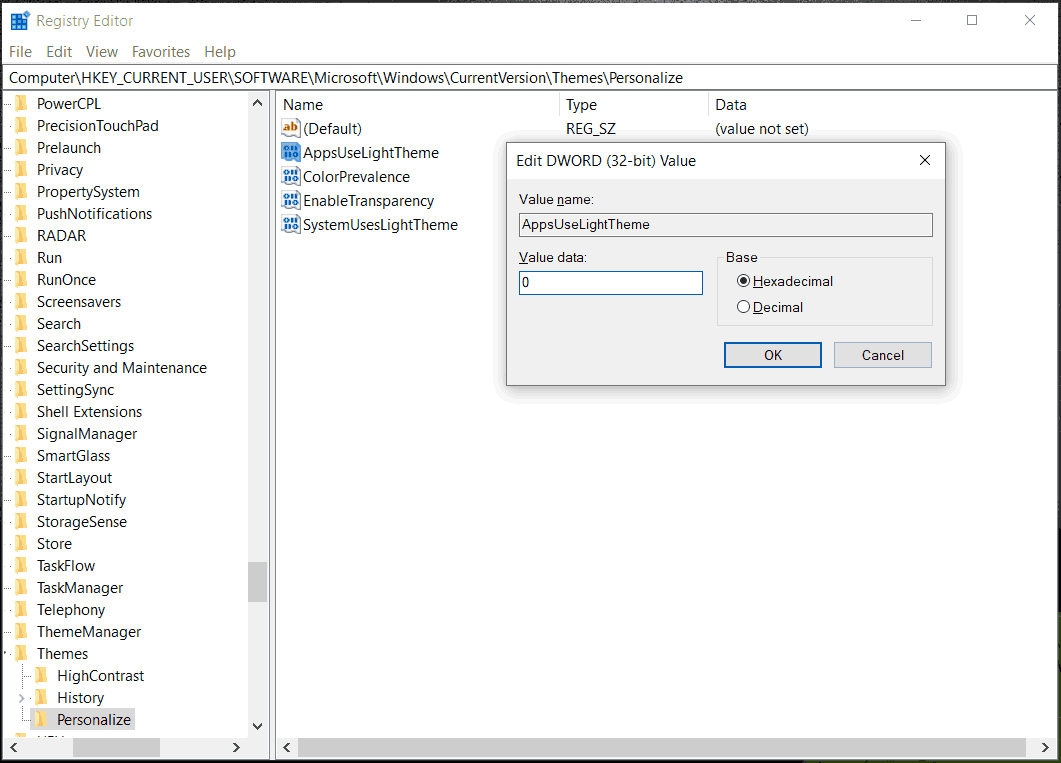Screen dimensions: 1061x763
Task: Select the Store key in the tree
Action: coord(54,544)
